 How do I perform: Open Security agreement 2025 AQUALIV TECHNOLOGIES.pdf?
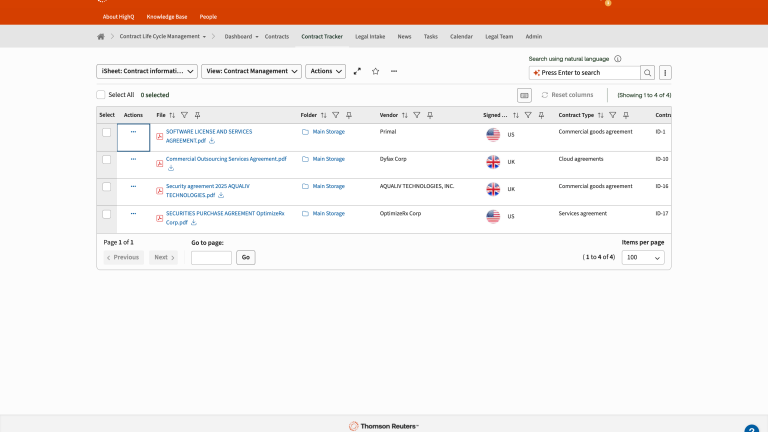(x=210, y=186)
